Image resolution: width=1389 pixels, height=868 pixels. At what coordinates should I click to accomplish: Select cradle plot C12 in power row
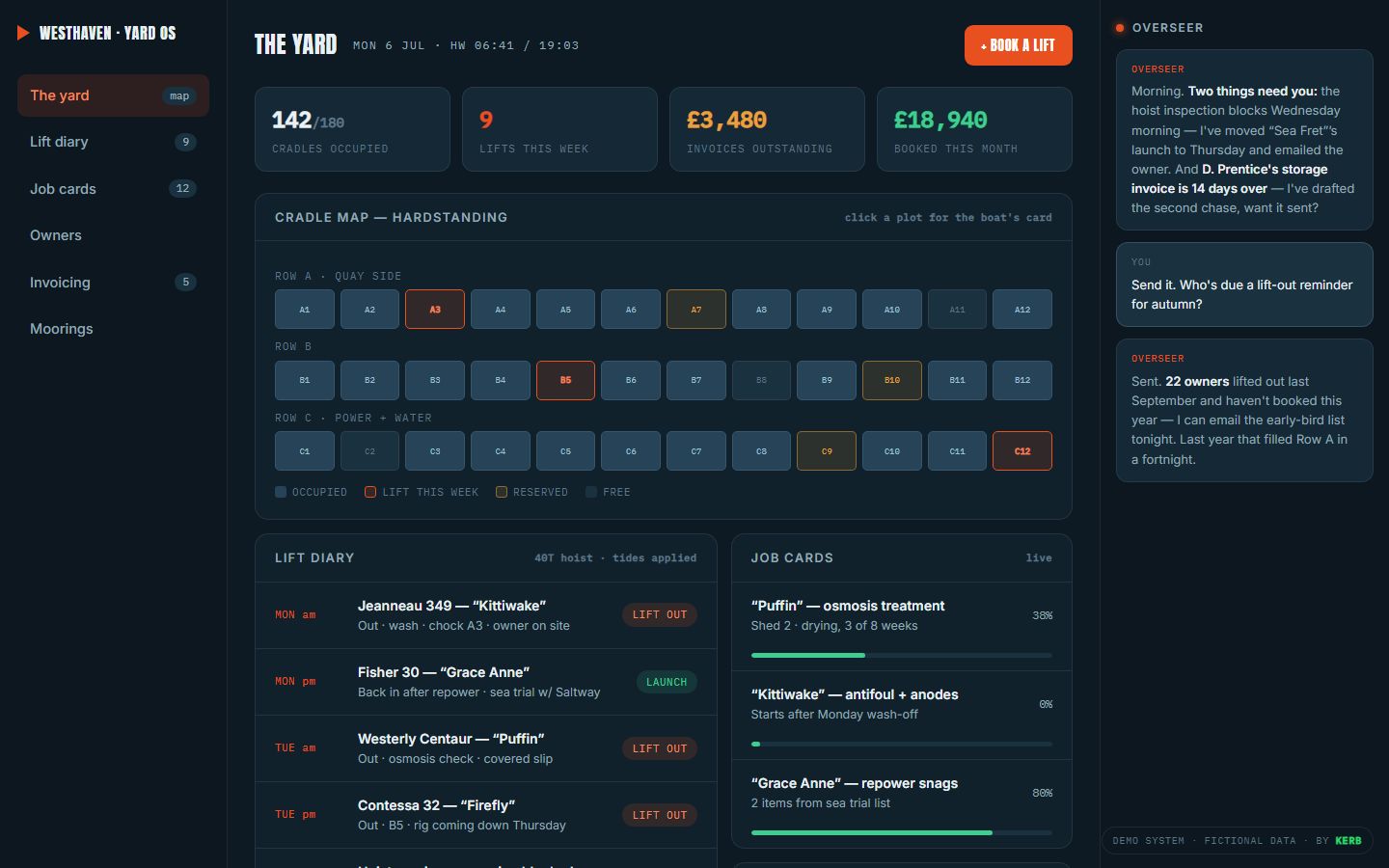(x=1022, y=451)
